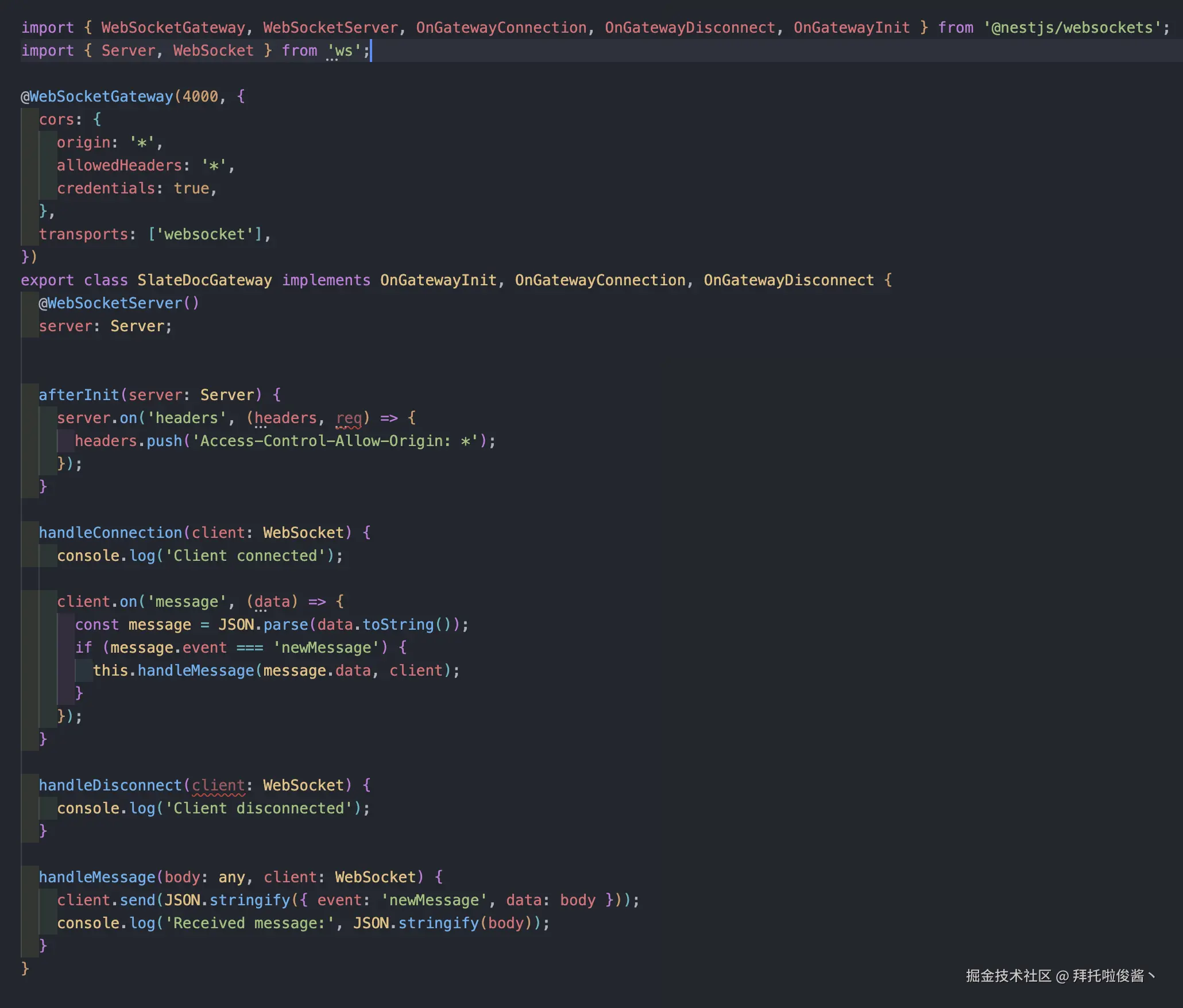Click underlined client parameter in handleDisconnect
Image resolution: width=1183 pixels, height=1008 pixels.
[x=218, y=785]
